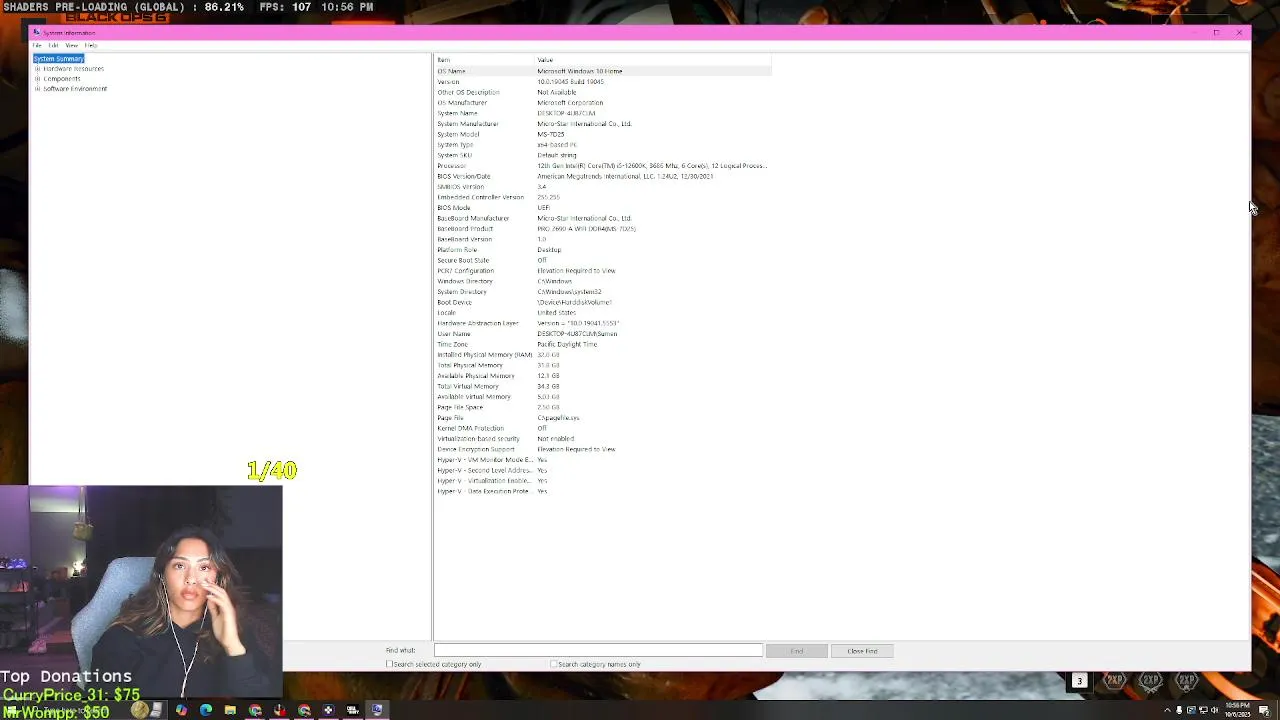Screen dimensions: 1280x720
Task: Click the Find what input field
Action: [x=598, y=651]
